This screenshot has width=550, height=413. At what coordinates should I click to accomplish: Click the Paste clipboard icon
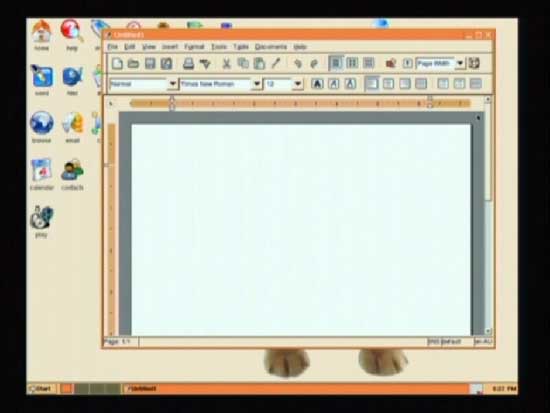pyautogui.click(x=259, y=64)
